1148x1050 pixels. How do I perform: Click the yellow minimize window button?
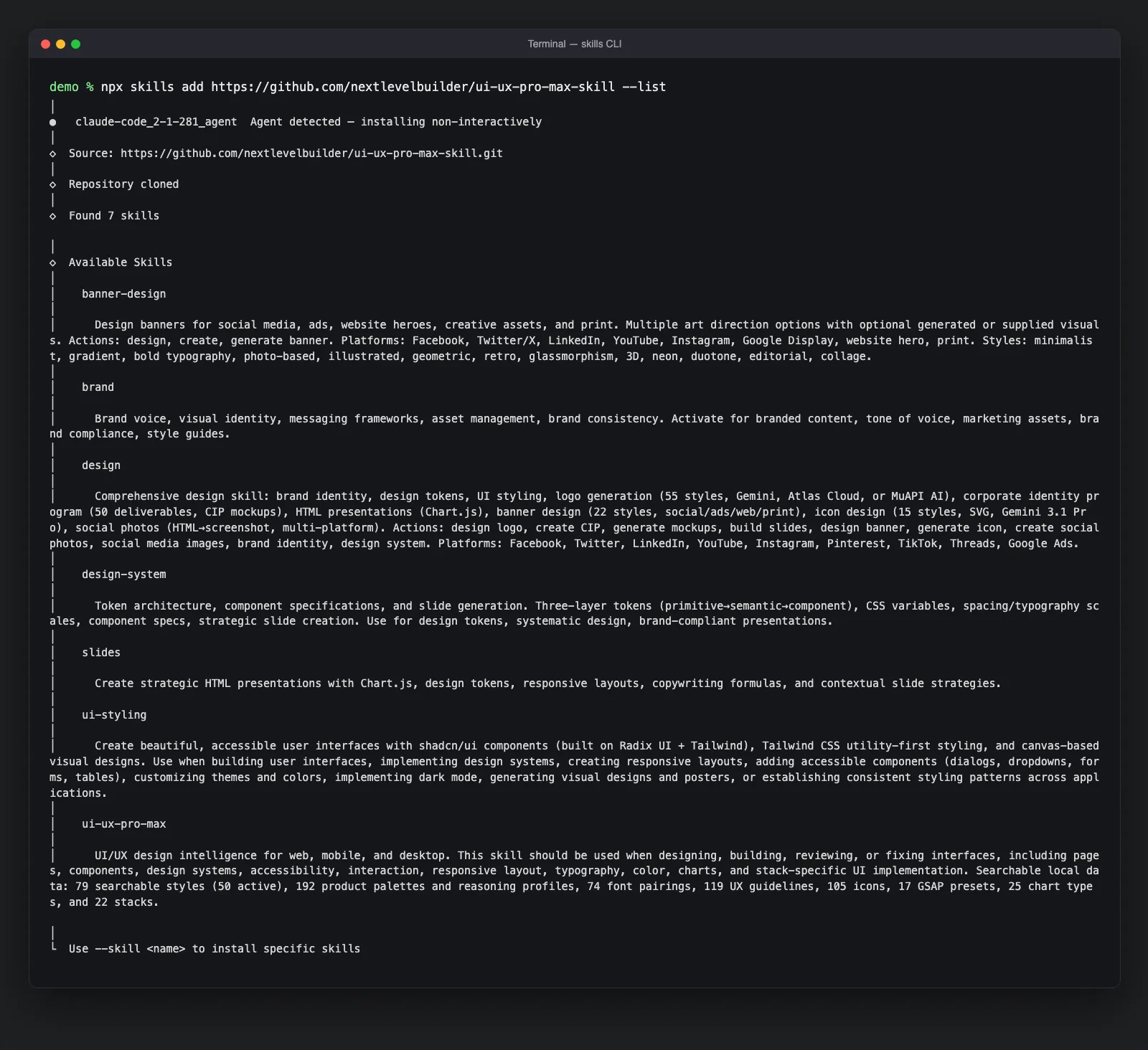(60, 44)
